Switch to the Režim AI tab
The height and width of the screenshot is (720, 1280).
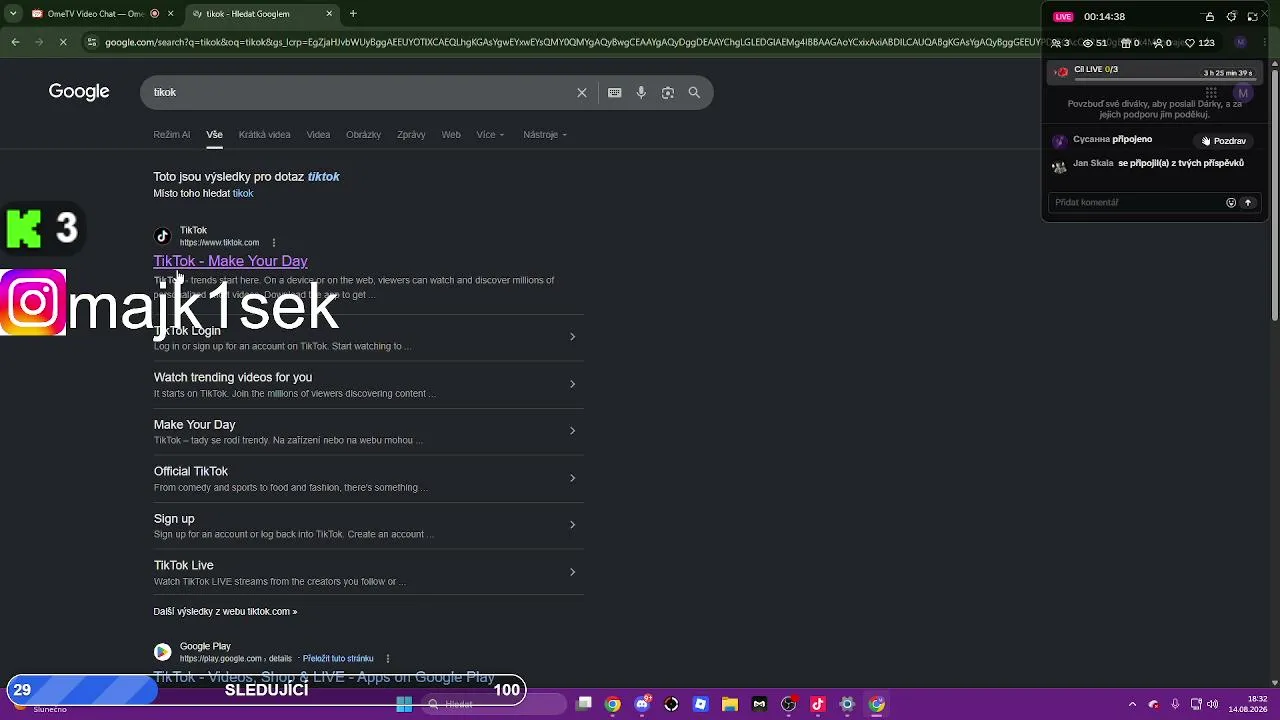click(171, 135)
